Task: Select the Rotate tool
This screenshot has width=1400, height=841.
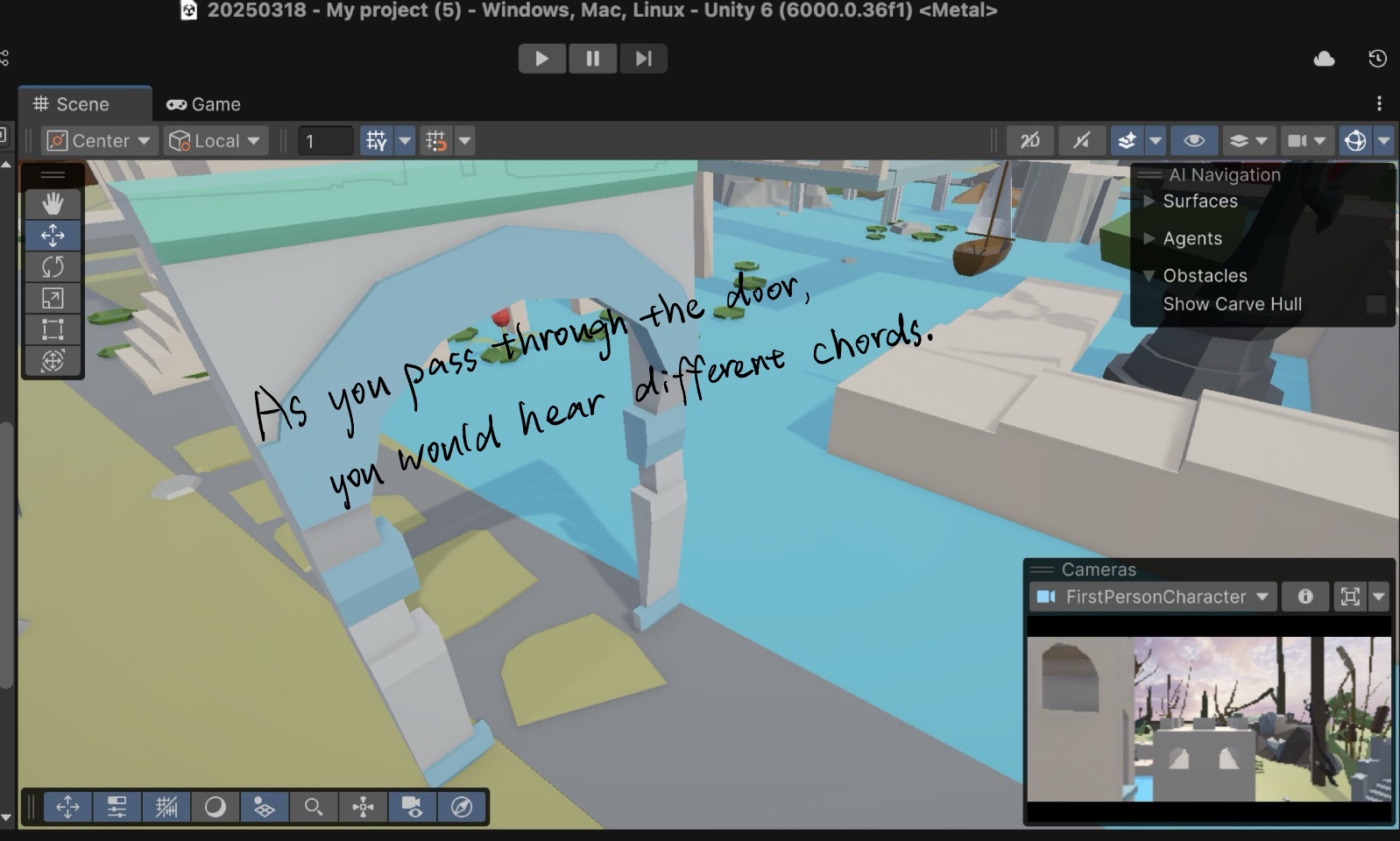Action: 53,266
